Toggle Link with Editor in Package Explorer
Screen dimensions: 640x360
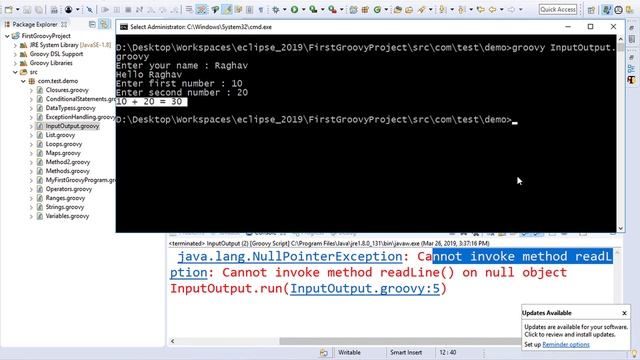[x=104, y=24]
